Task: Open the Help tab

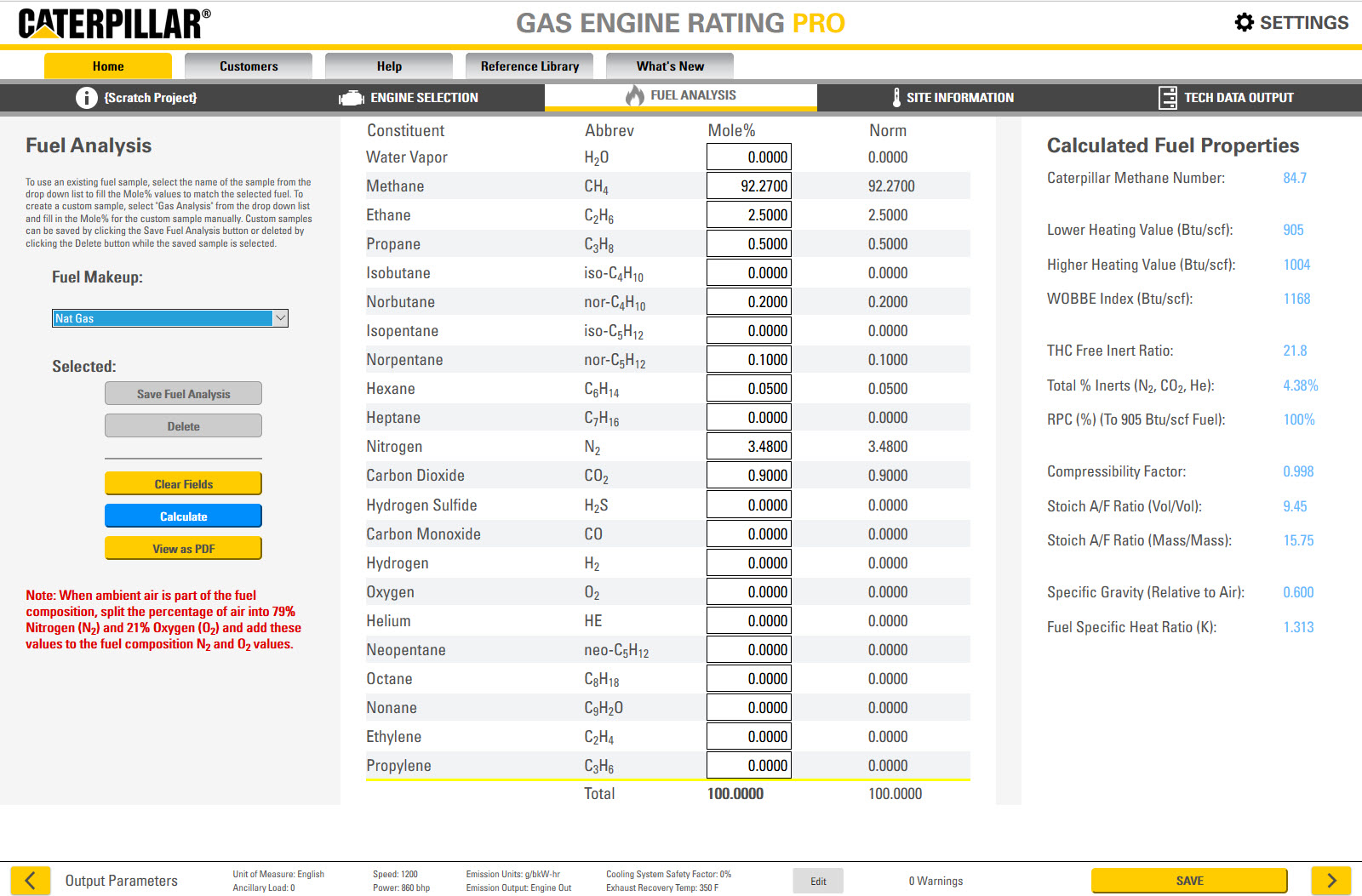Action: [389, 66]
